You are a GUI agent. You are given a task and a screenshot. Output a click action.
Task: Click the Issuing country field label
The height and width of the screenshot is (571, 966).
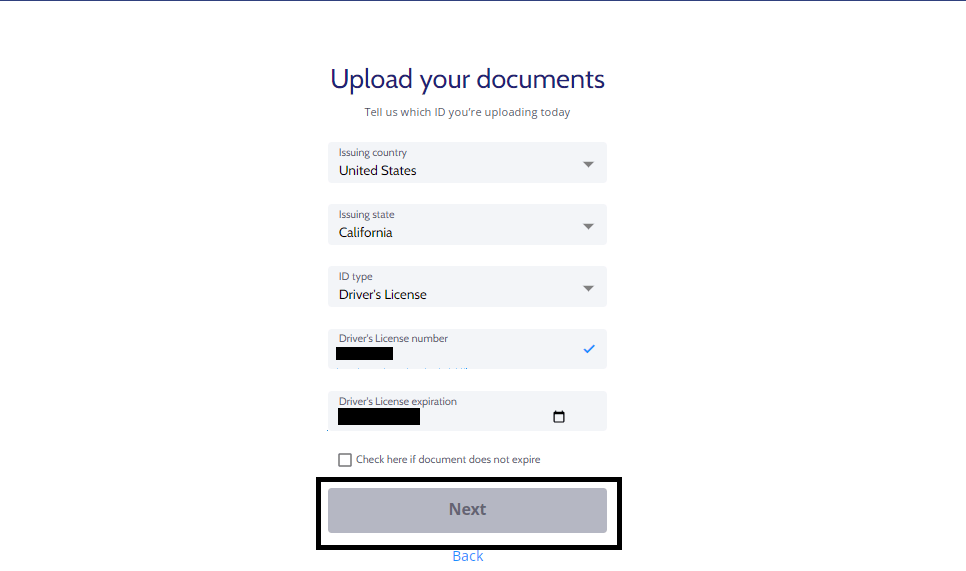click(x=373, y=152)
